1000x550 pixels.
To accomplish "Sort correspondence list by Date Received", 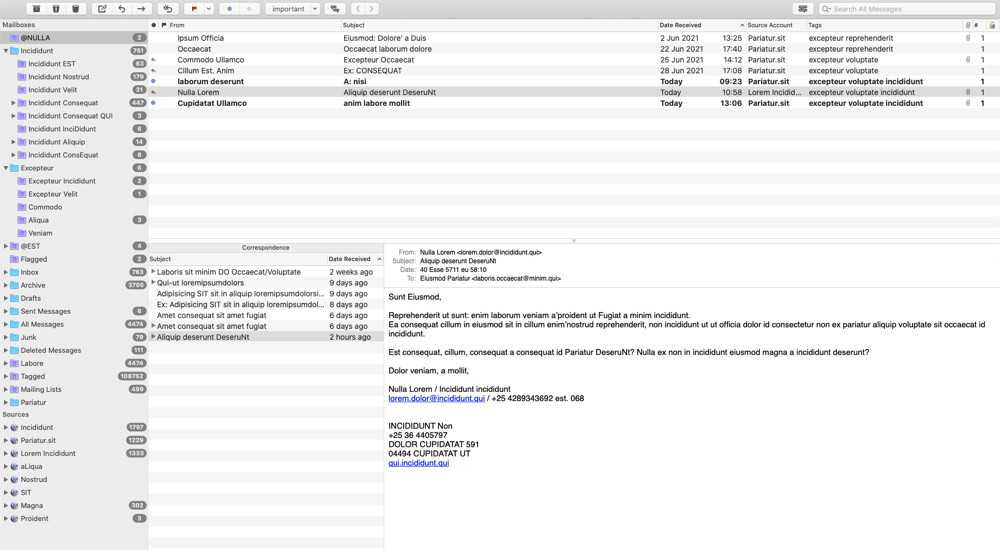I will click(355, 259).
